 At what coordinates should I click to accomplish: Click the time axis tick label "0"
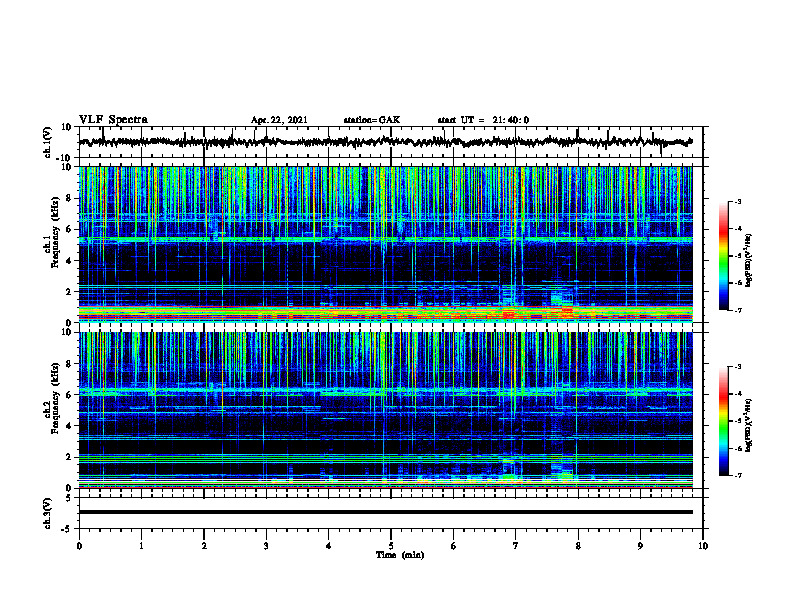pyautogui.click(x=79, y=546)
